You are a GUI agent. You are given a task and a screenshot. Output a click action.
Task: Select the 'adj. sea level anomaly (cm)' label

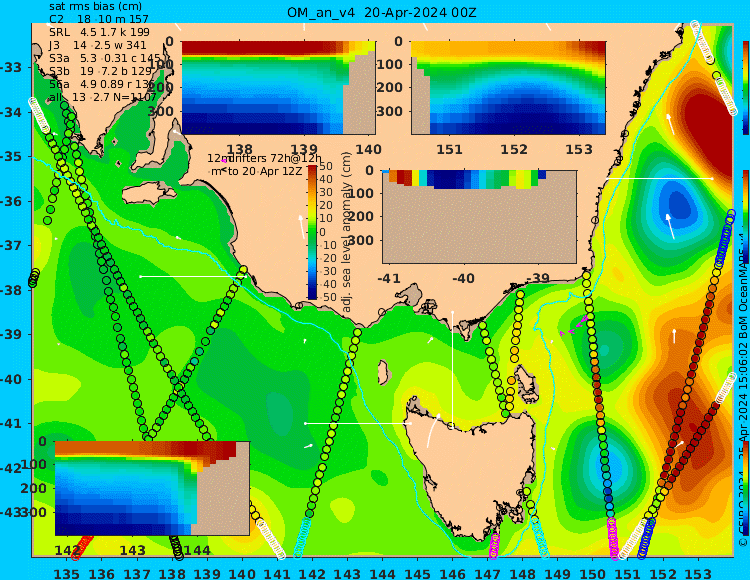tap(347, 232)
